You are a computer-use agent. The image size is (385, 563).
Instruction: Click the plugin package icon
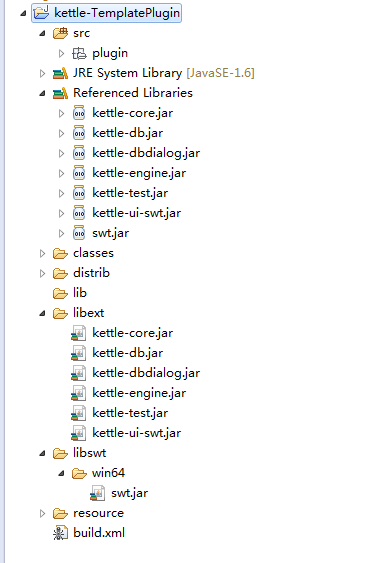tap(79, 53)
